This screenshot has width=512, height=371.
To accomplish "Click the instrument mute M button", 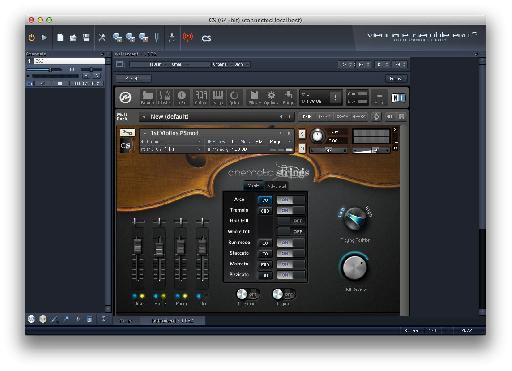I will click(302, 148).
